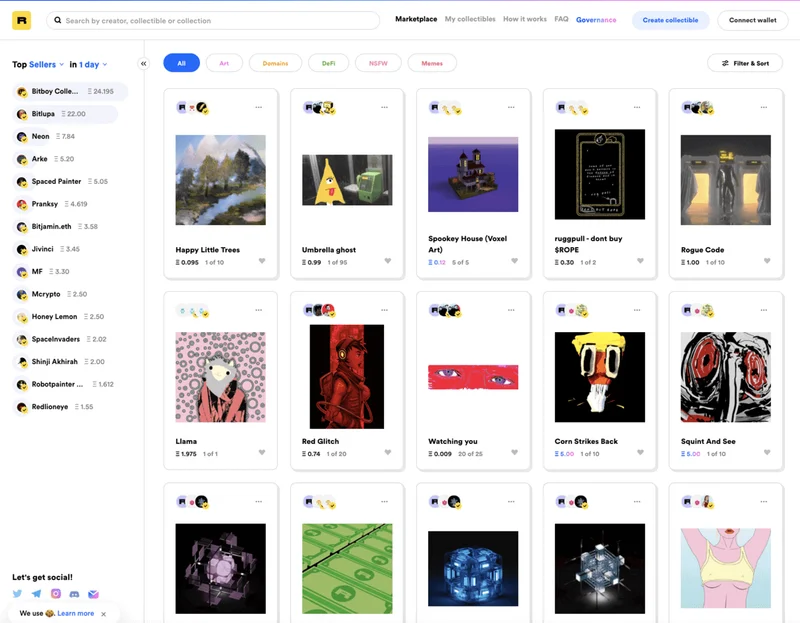
Task: Click the Create collectible button
Action: point(669,19)
